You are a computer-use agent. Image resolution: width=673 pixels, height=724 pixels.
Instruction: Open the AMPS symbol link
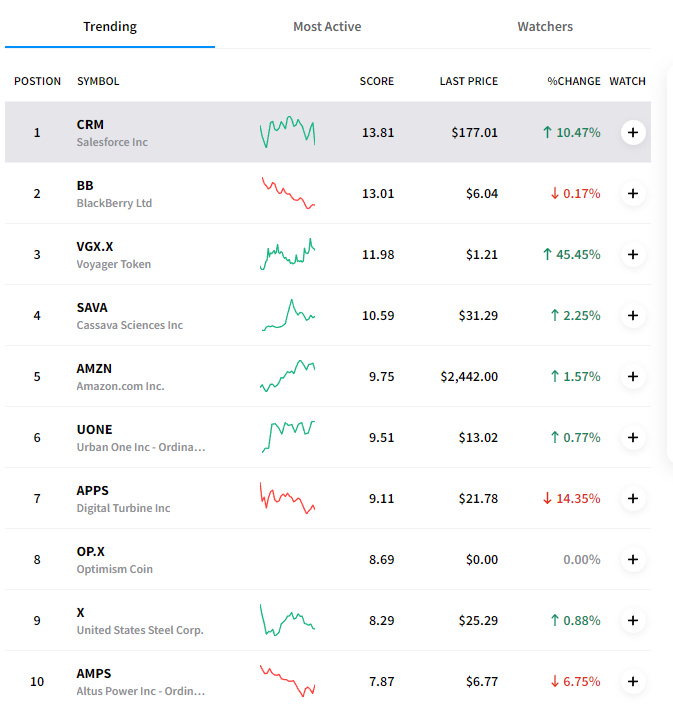94,673
